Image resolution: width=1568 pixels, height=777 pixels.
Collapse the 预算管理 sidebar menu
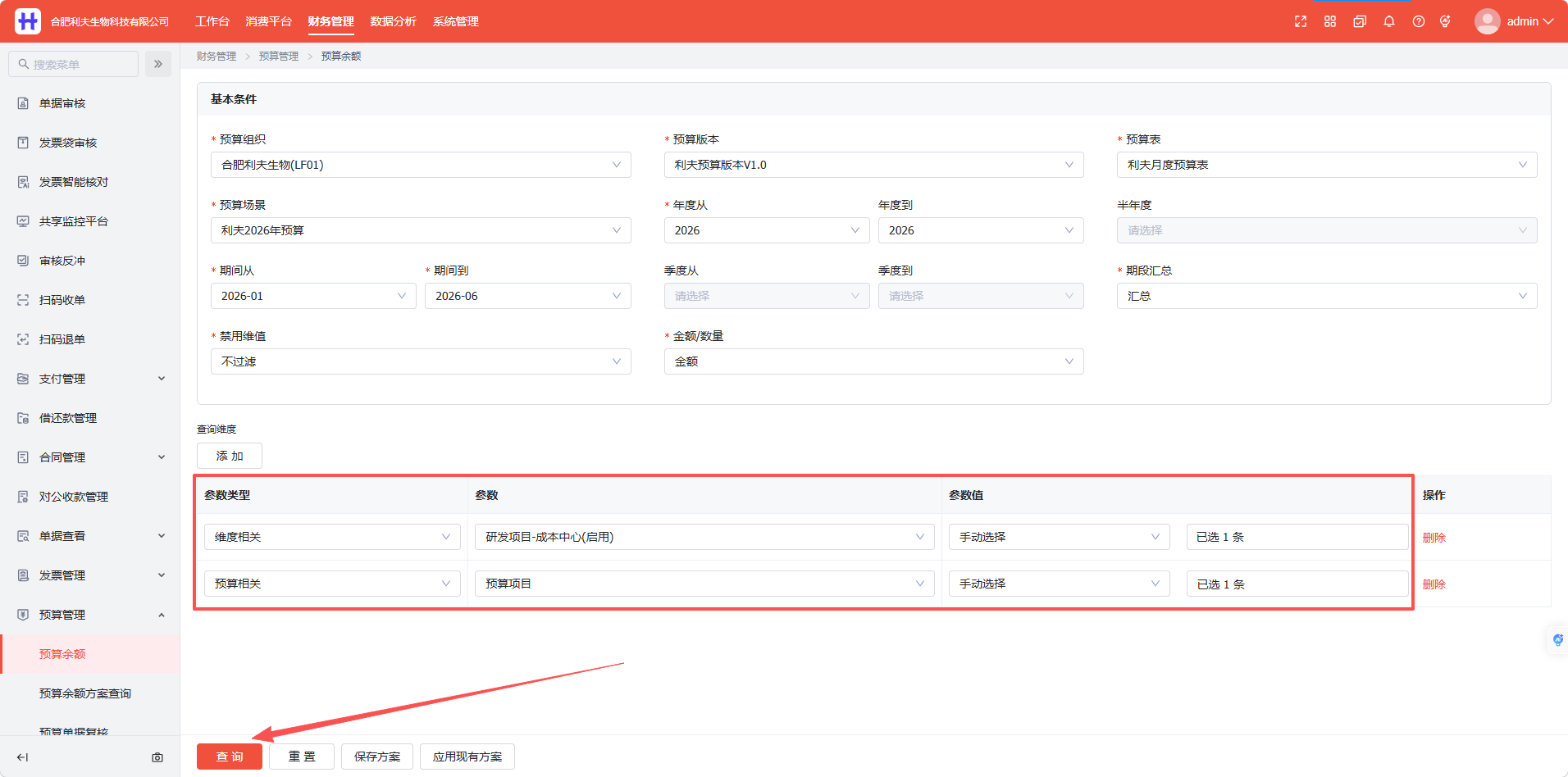point(90,615)
